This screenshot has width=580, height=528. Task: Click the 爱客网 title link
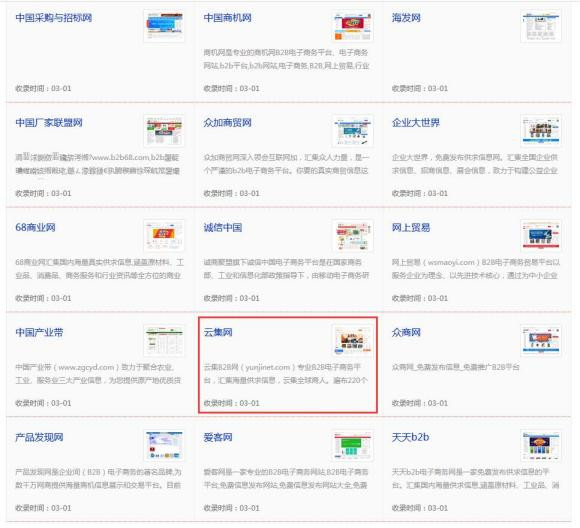point(218,437)
